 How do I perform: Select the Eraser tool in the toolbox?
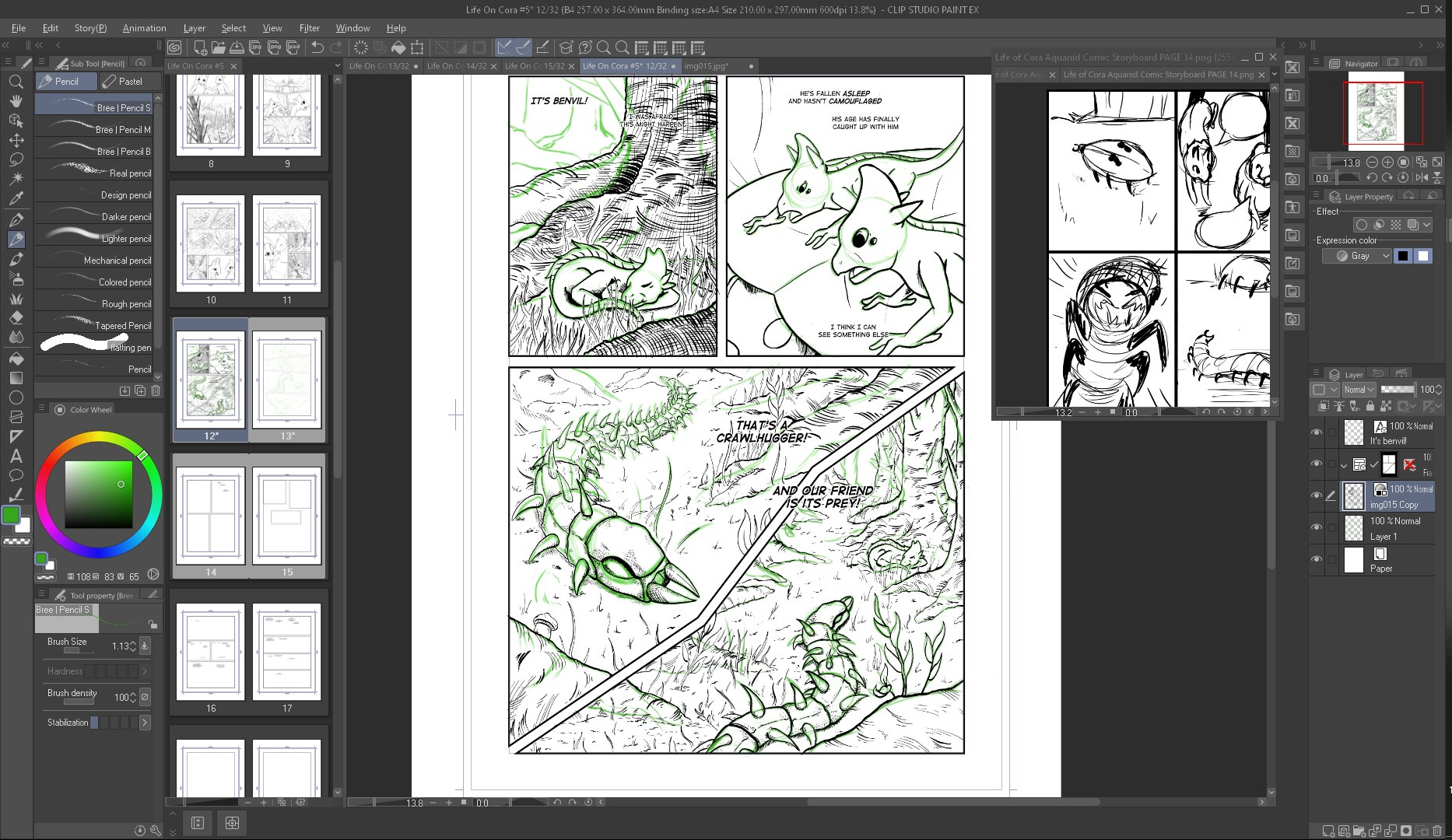click(x=16, y=317)
